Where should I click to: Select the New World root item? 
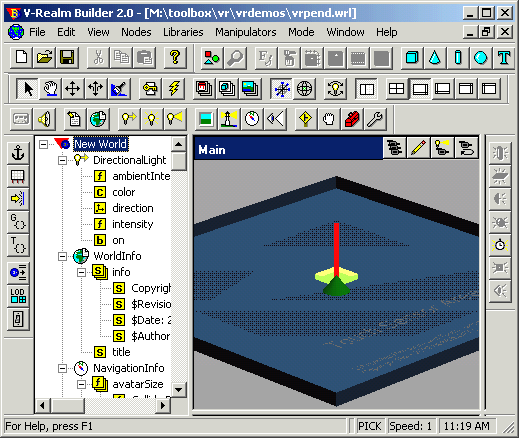(x=100, y=144)
